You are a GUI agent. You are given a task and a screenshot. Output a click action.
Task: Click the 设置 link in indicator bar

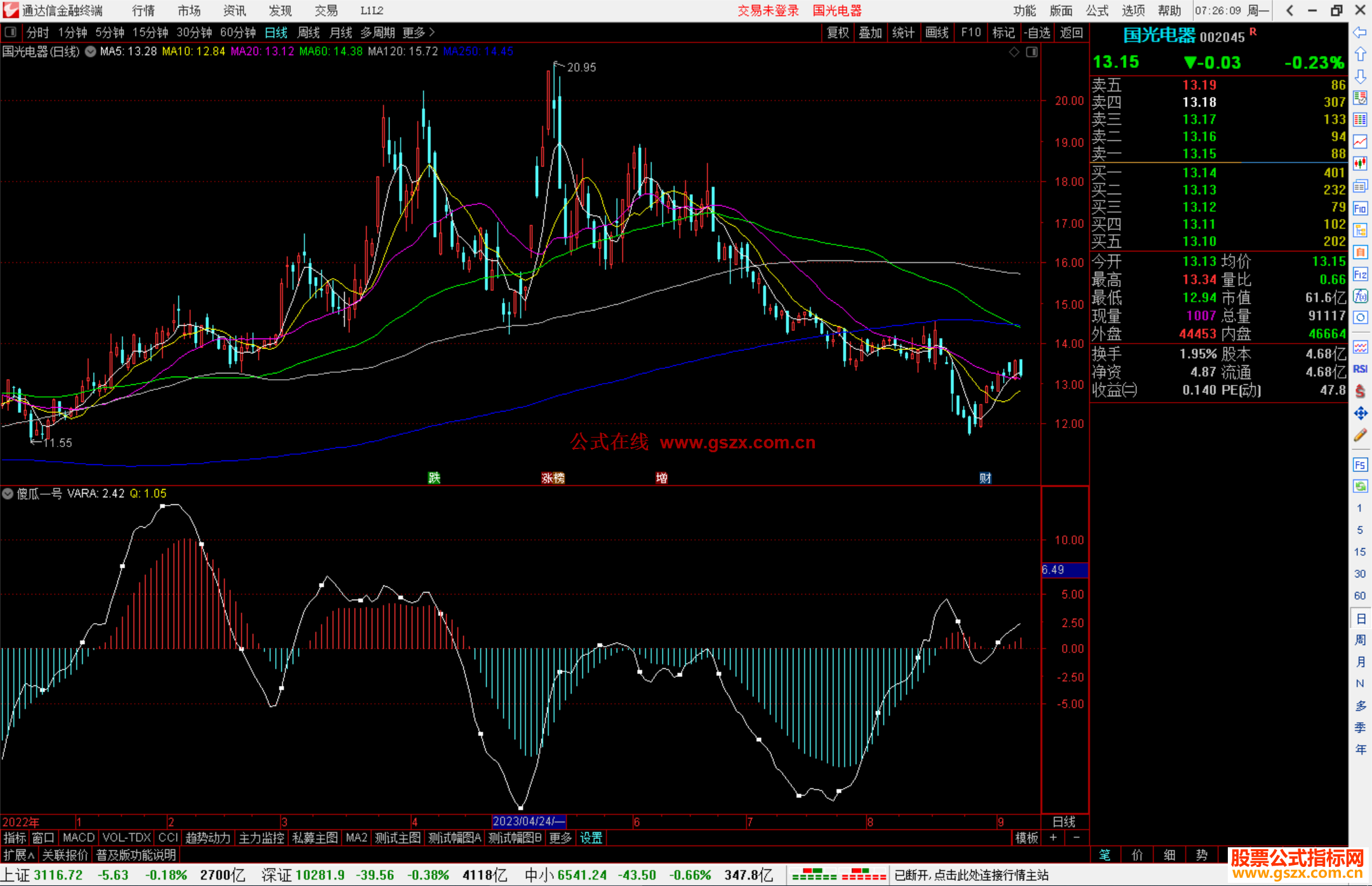pyautogui.click(x=591, y=838)
